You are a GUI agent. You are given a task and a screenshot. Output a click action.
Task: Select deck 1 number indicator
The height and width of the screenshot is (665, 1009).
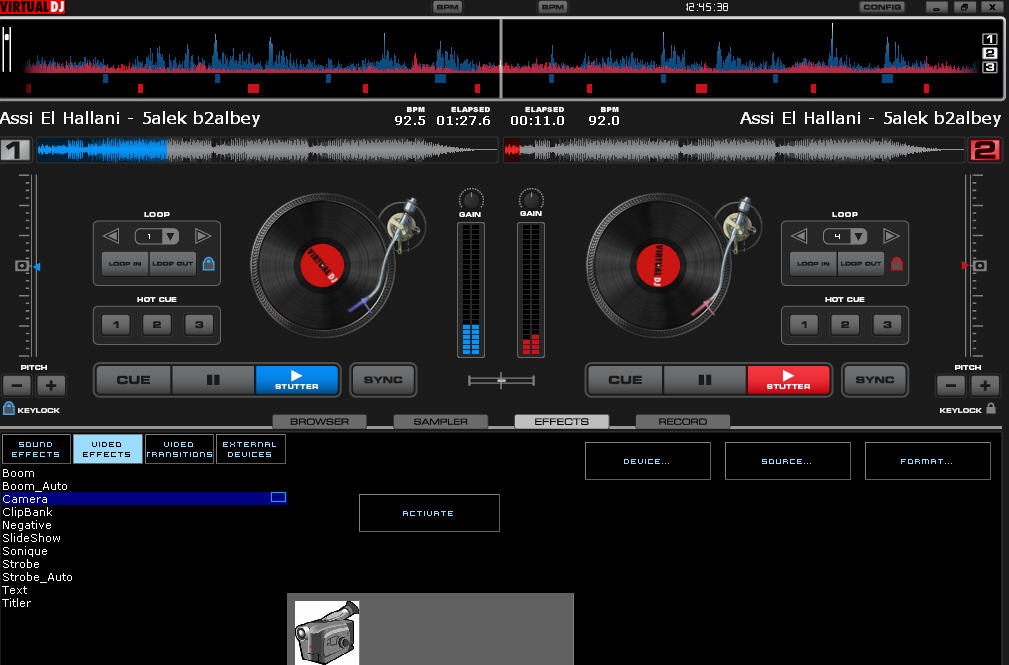(x=15, y=149)
